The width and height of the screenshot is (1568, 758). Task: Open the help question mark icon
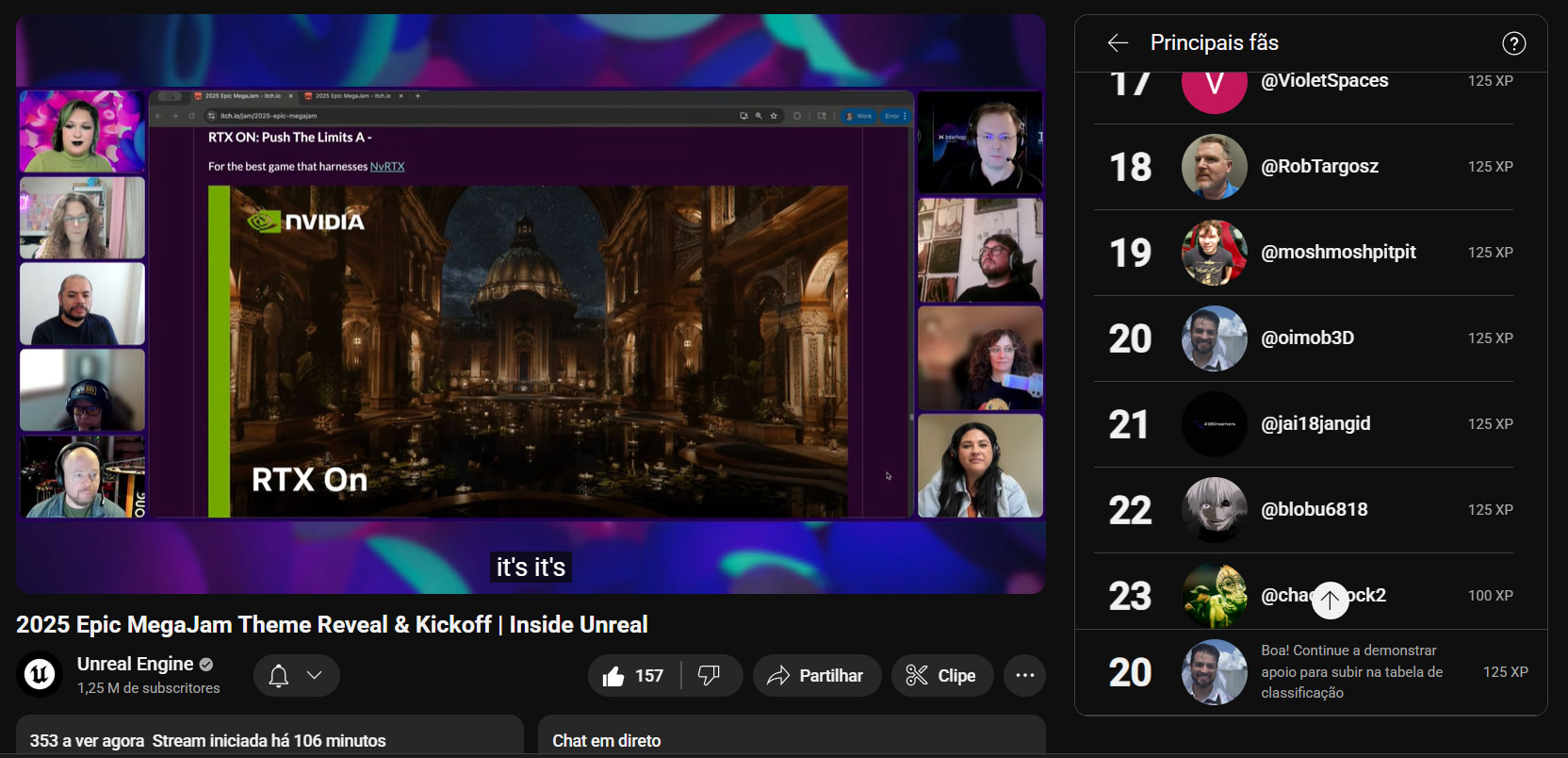point(1513,43)
